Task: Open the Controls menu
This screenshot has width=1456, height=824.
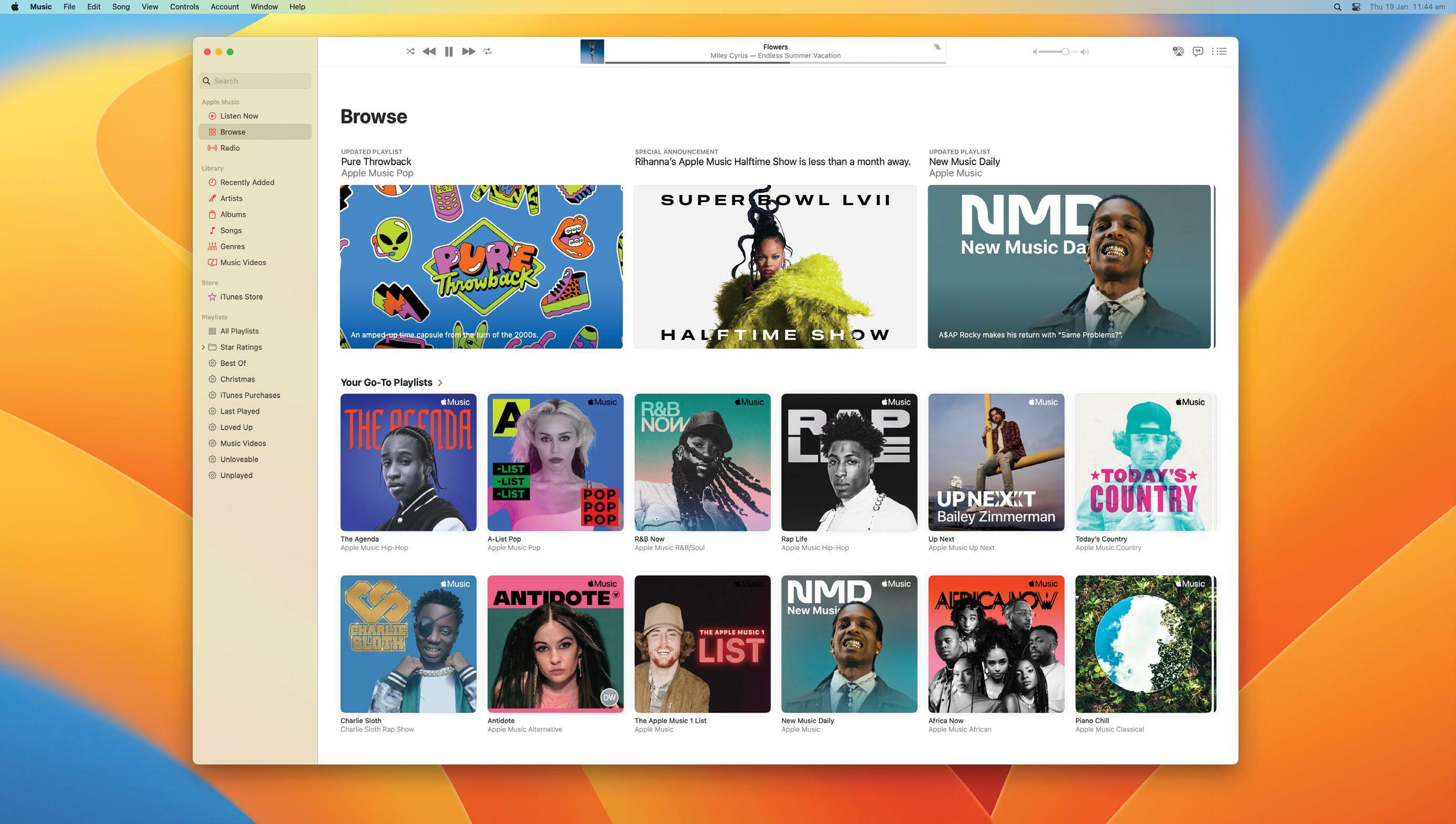Action: click(184, 7)
